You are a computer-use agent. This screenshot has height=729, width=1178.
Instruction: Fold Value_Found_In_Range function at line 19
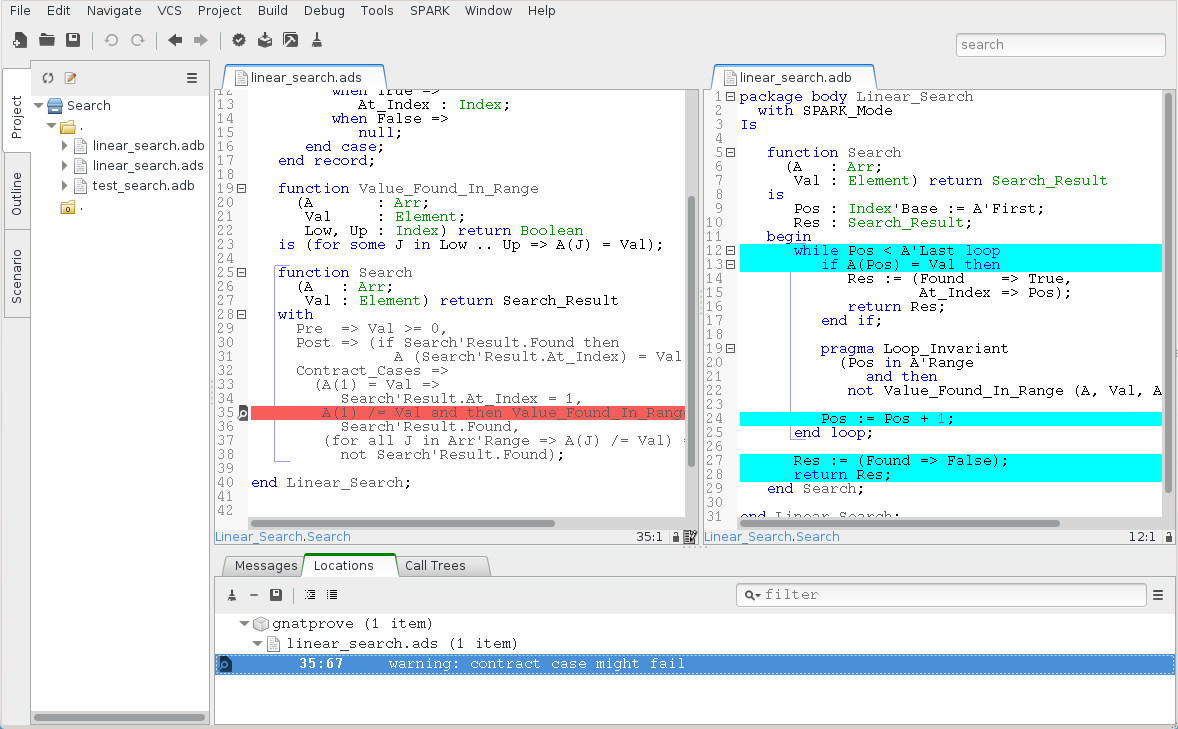242,189
